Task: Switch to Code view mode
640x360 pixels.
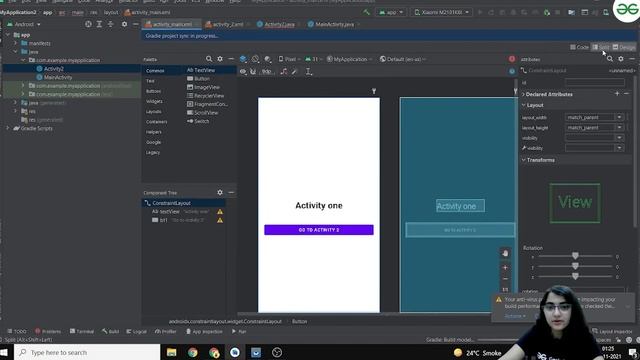Action: 580,47
